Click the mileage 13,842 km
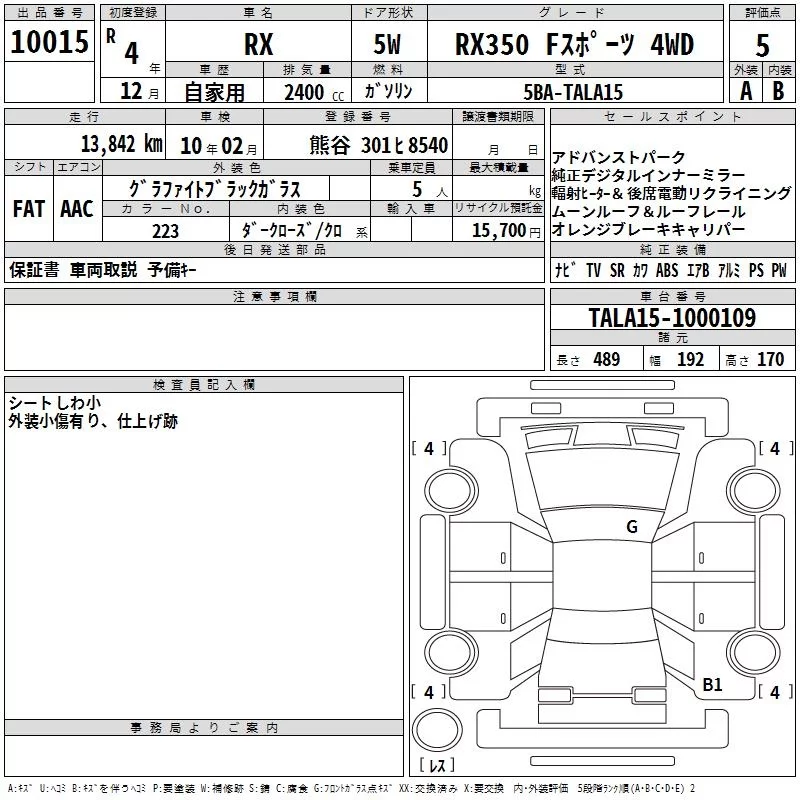Screen dimensions: 800x800 click(x=122, y=144)
